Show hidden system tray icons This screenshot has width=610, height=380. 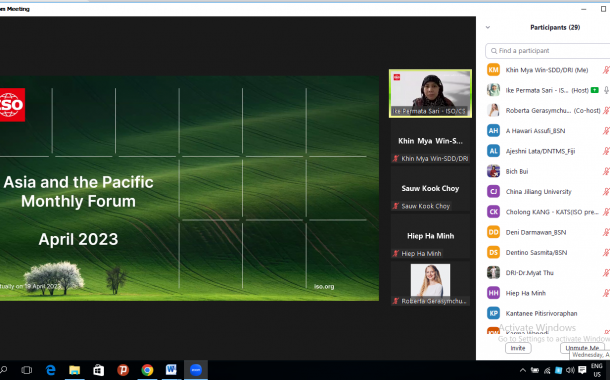pos(522,370)
